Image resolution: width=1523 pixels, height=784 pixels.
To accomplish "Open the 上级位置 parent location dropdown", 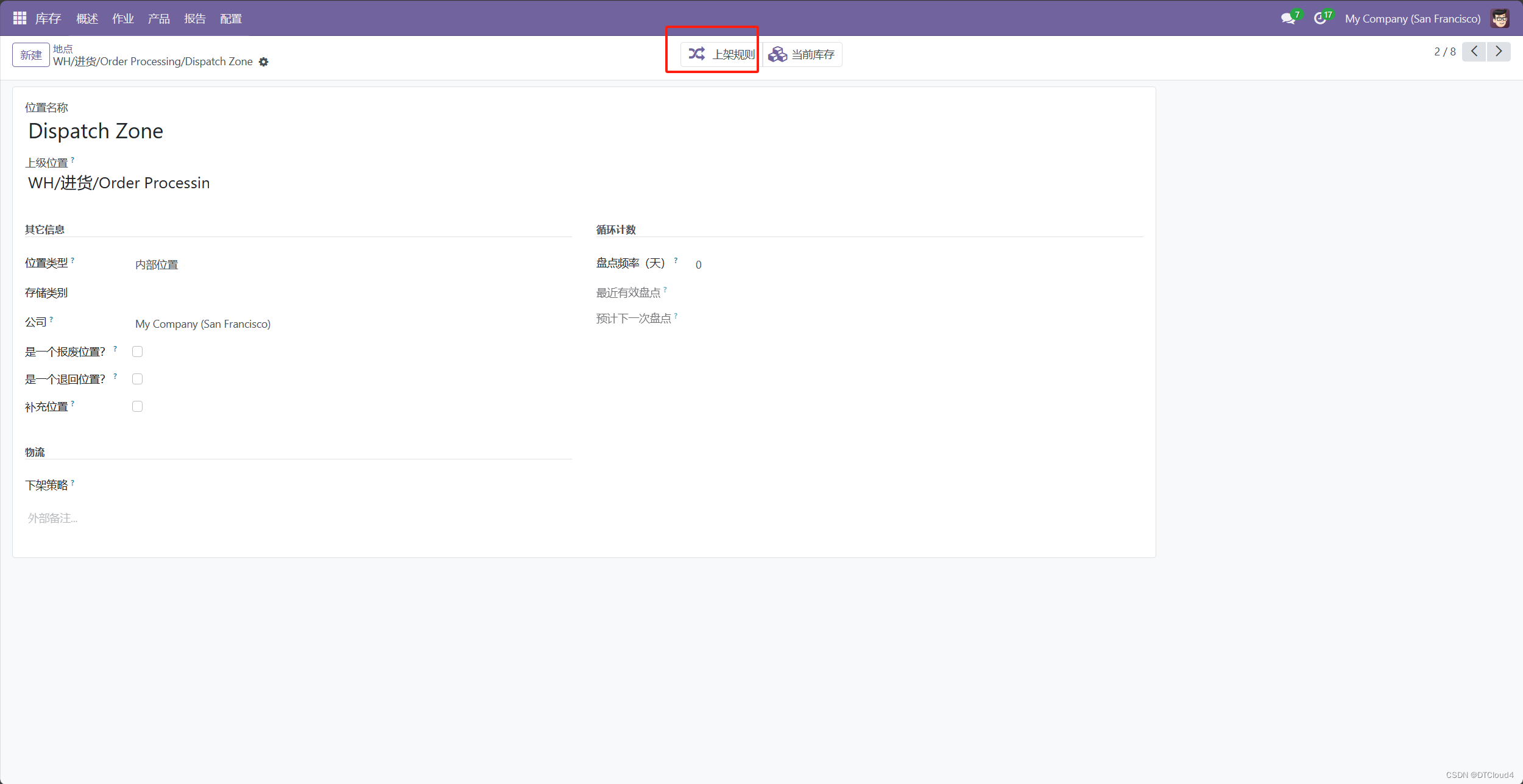I will 119,183.
